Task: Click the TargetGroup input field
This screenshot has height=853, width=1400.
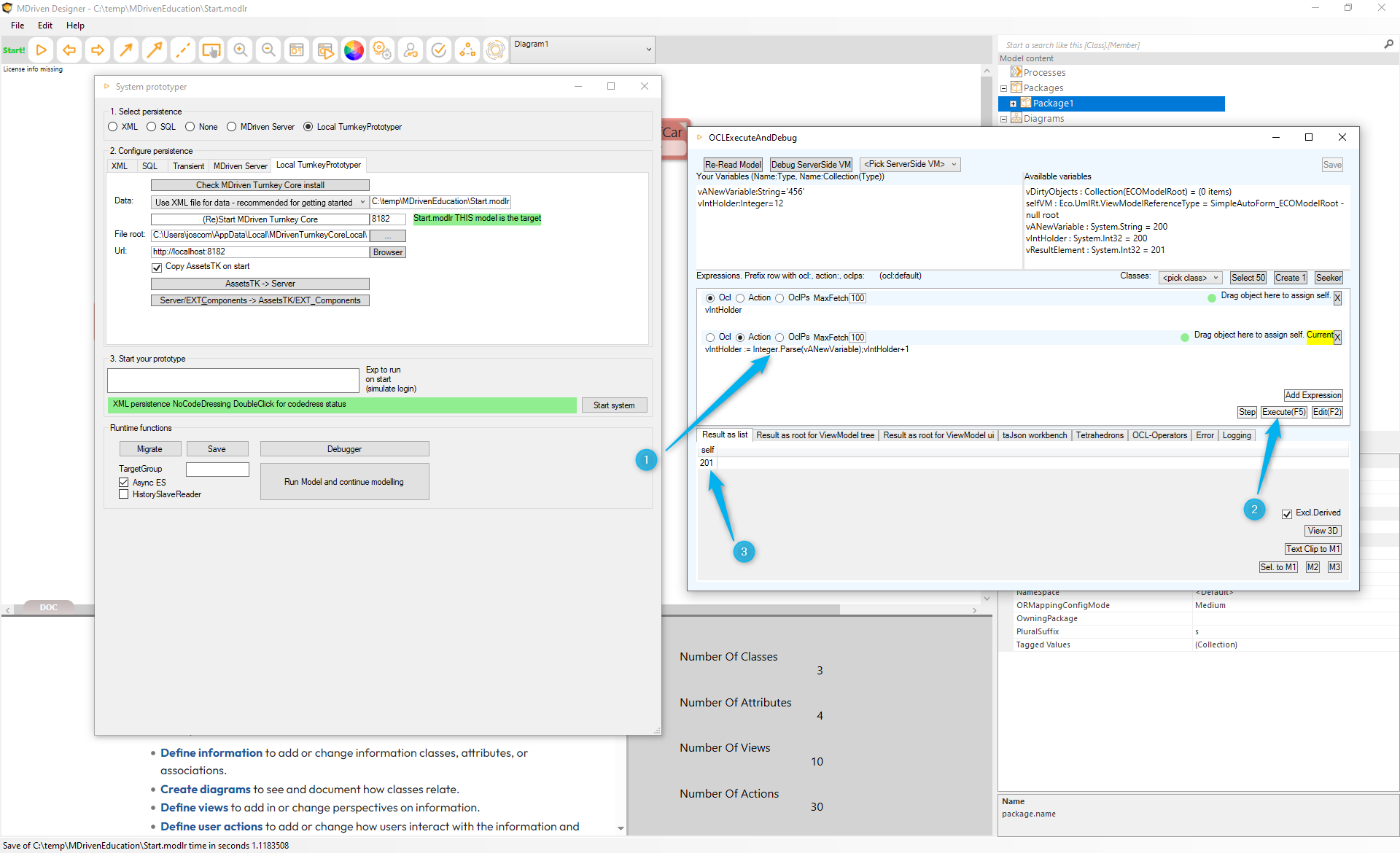Action: coord(217,469)
